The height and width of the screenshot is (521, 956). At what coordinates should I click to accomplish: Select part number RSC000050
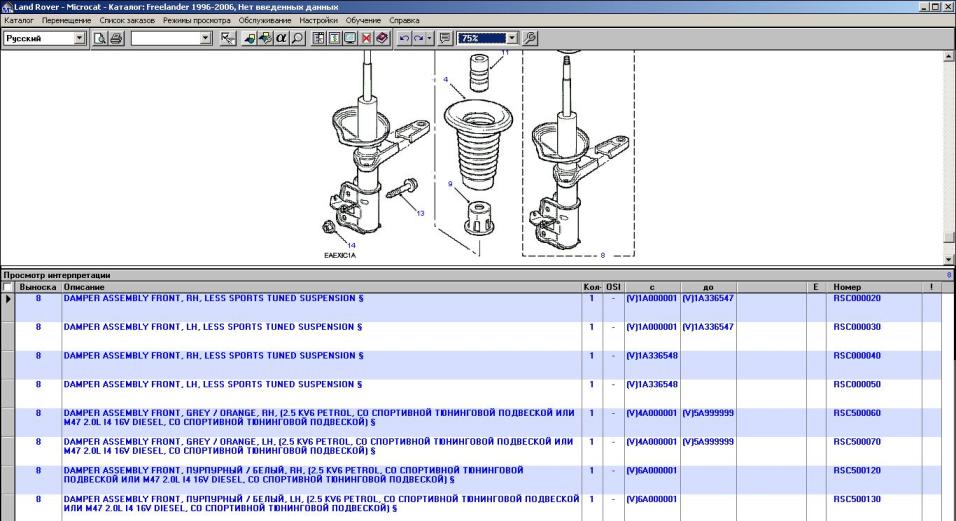(857, 384)
